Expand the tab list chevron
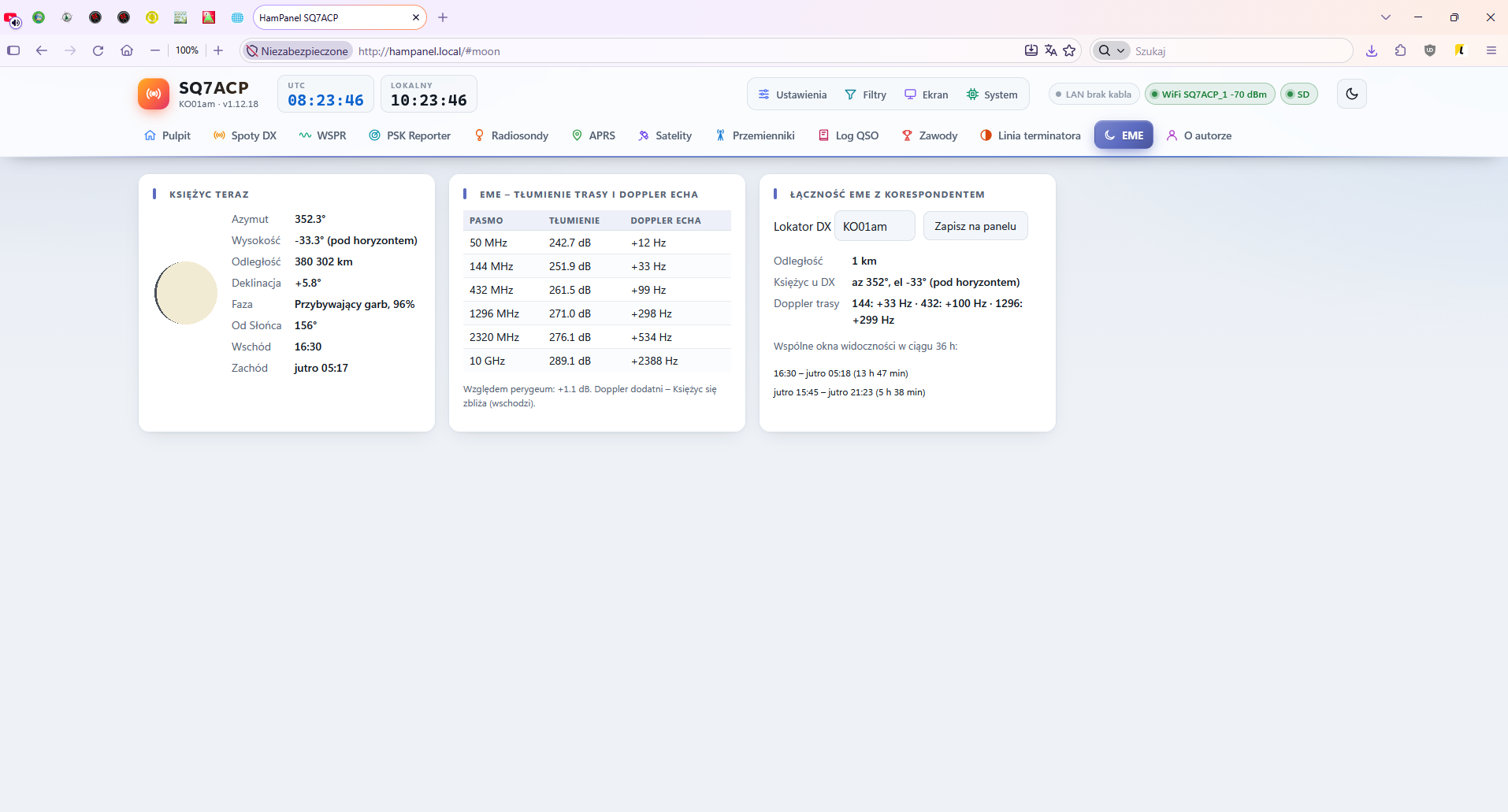The image size is (1508, 812). tap(1386, 17)
